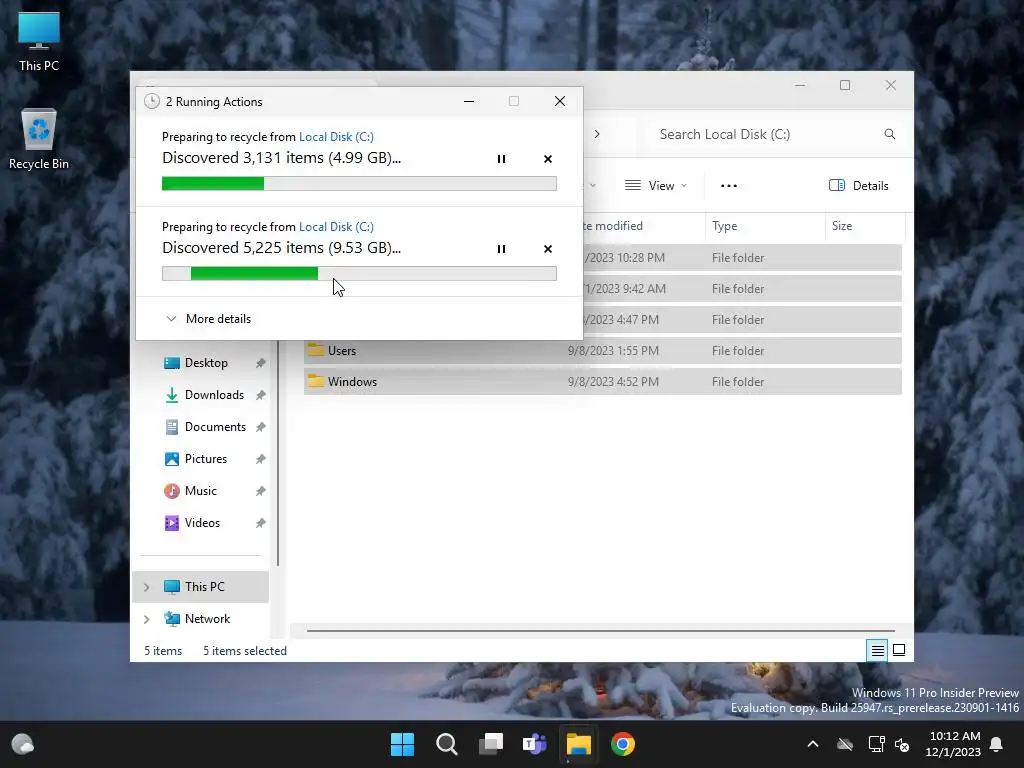The height and width of the screenshot is (768, 1024).
Task: Switch to large thumbnails view in status bar
Action: click(x=899, y=650)
